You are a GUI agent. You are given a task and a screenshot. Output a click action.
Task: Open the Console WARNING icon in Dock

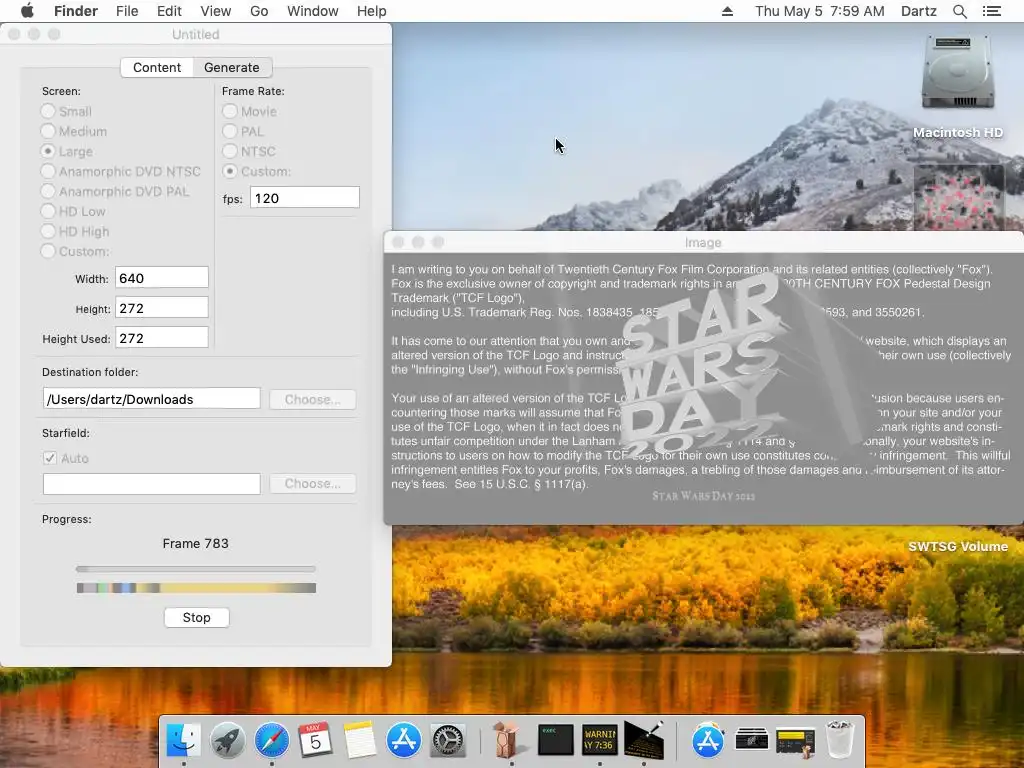[600, 740]
